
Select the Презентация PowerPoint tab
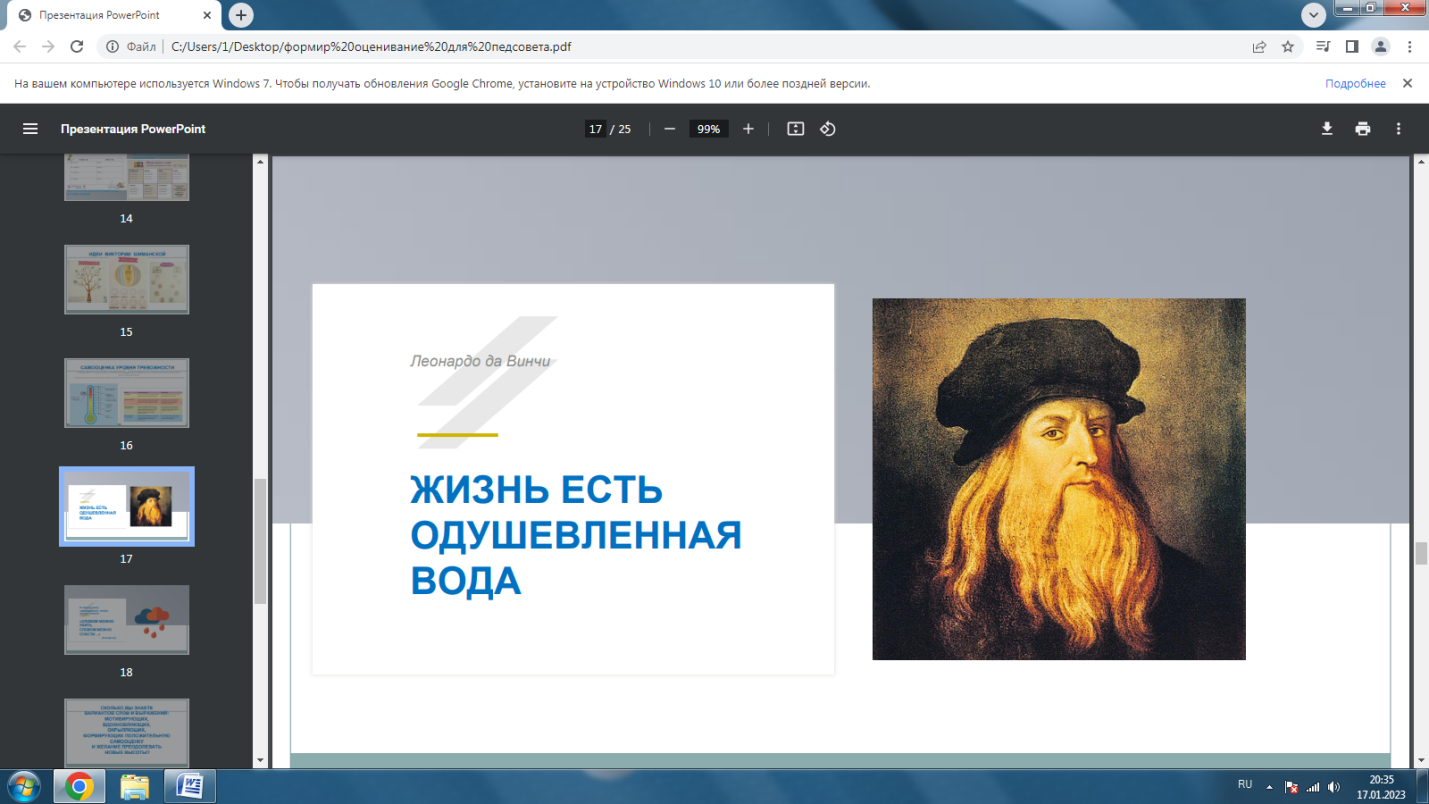(x=112, y=16)
